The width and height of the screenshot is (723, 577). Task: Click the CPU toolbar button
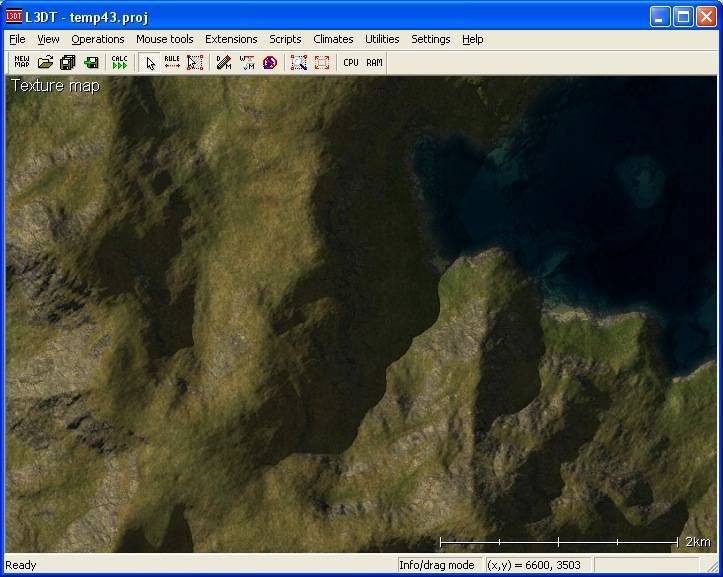(x=350, y=62)
